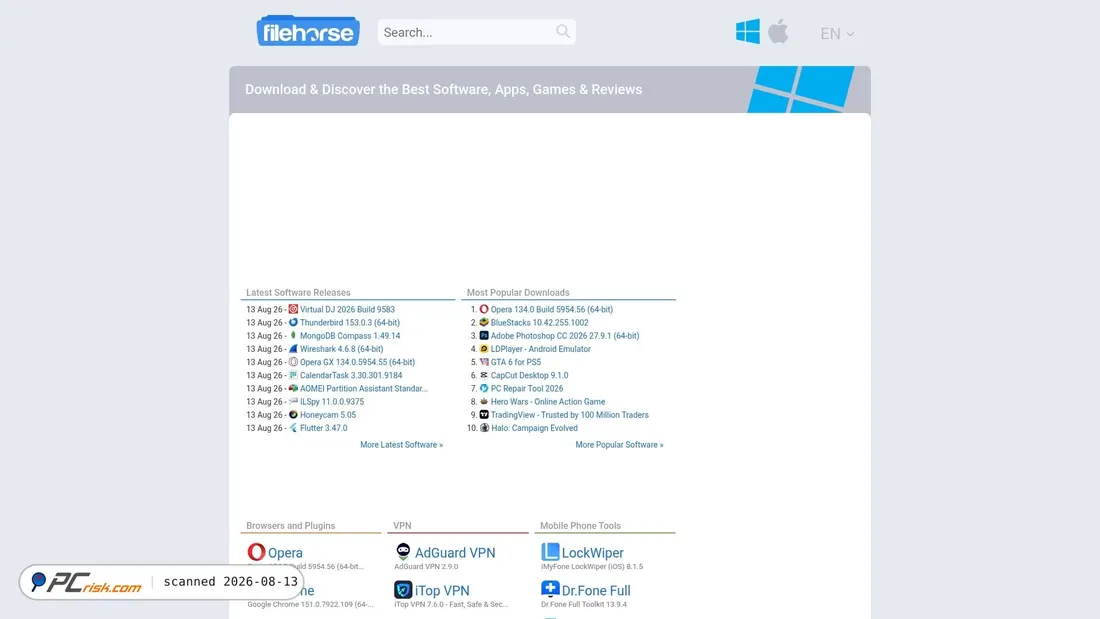Click the CapCut Desktop icon
Screen dimensions: 1100x619
(484, 375)
